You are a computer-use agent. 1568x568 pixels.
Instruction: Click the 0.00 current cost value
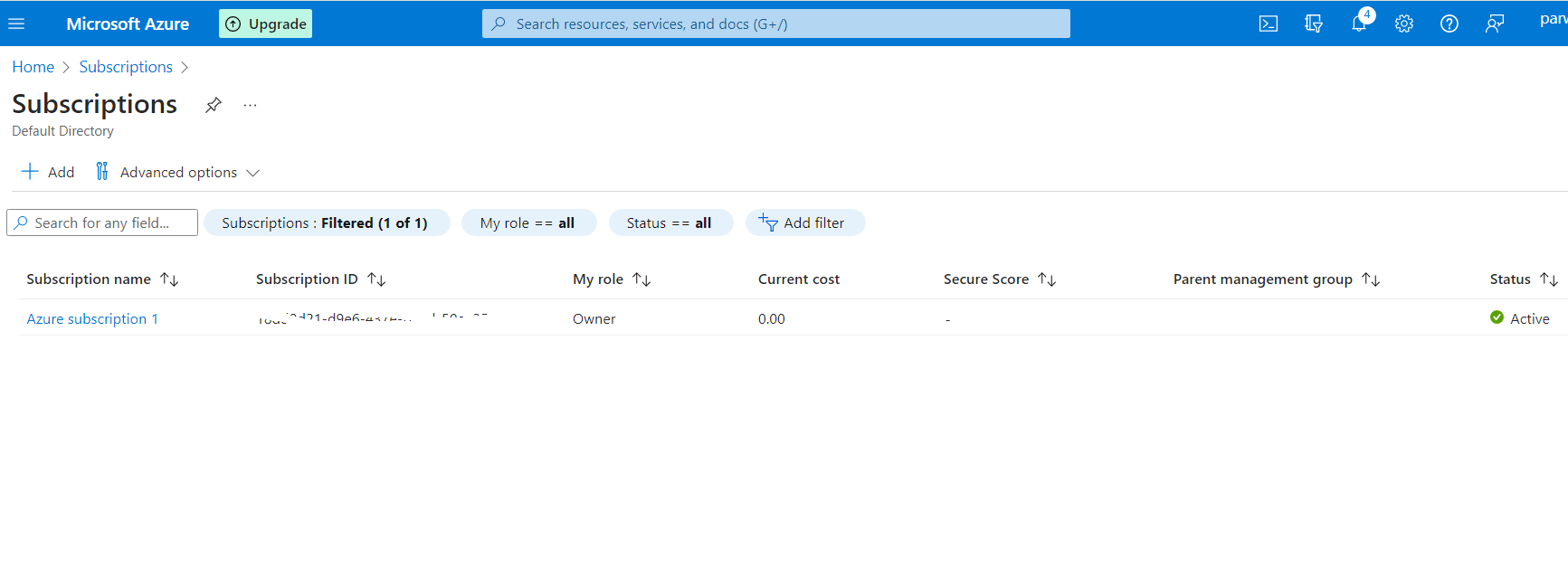click(x=772, y=318)
